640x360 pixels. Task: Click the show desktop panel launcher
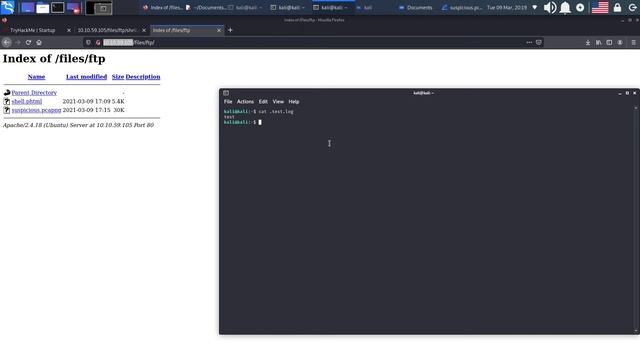point(28,7)
